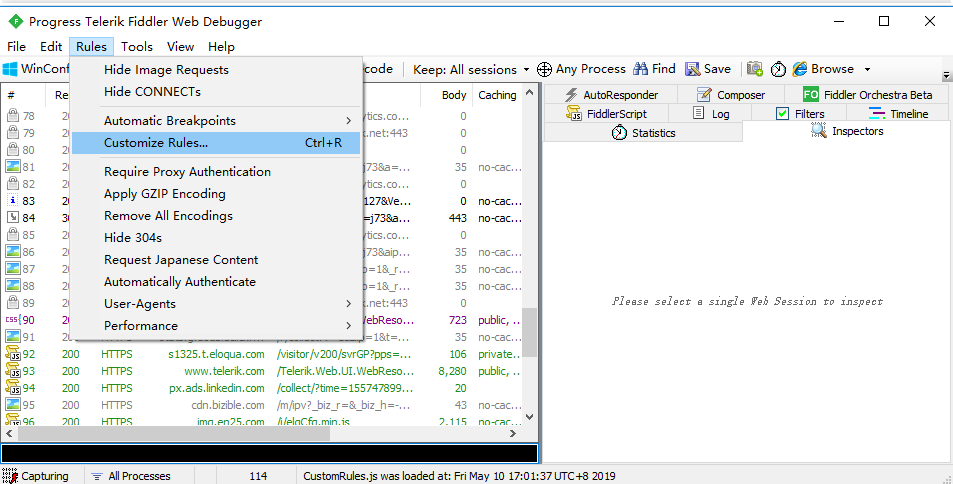
Task: Switch to the FiddlerScript tab
Action: [607, 114]
